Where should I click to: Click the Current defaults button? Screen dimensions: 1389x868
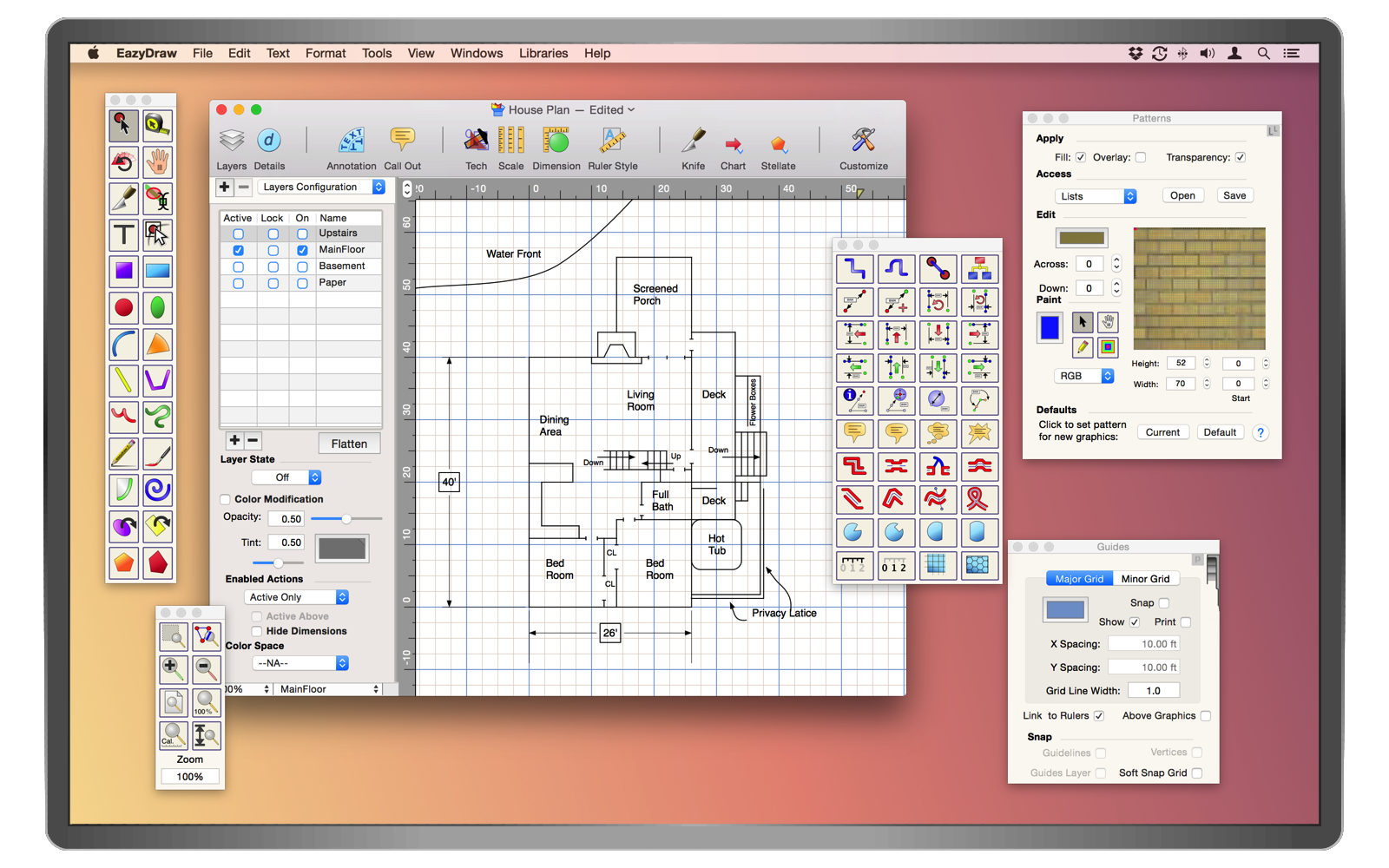1162,432
